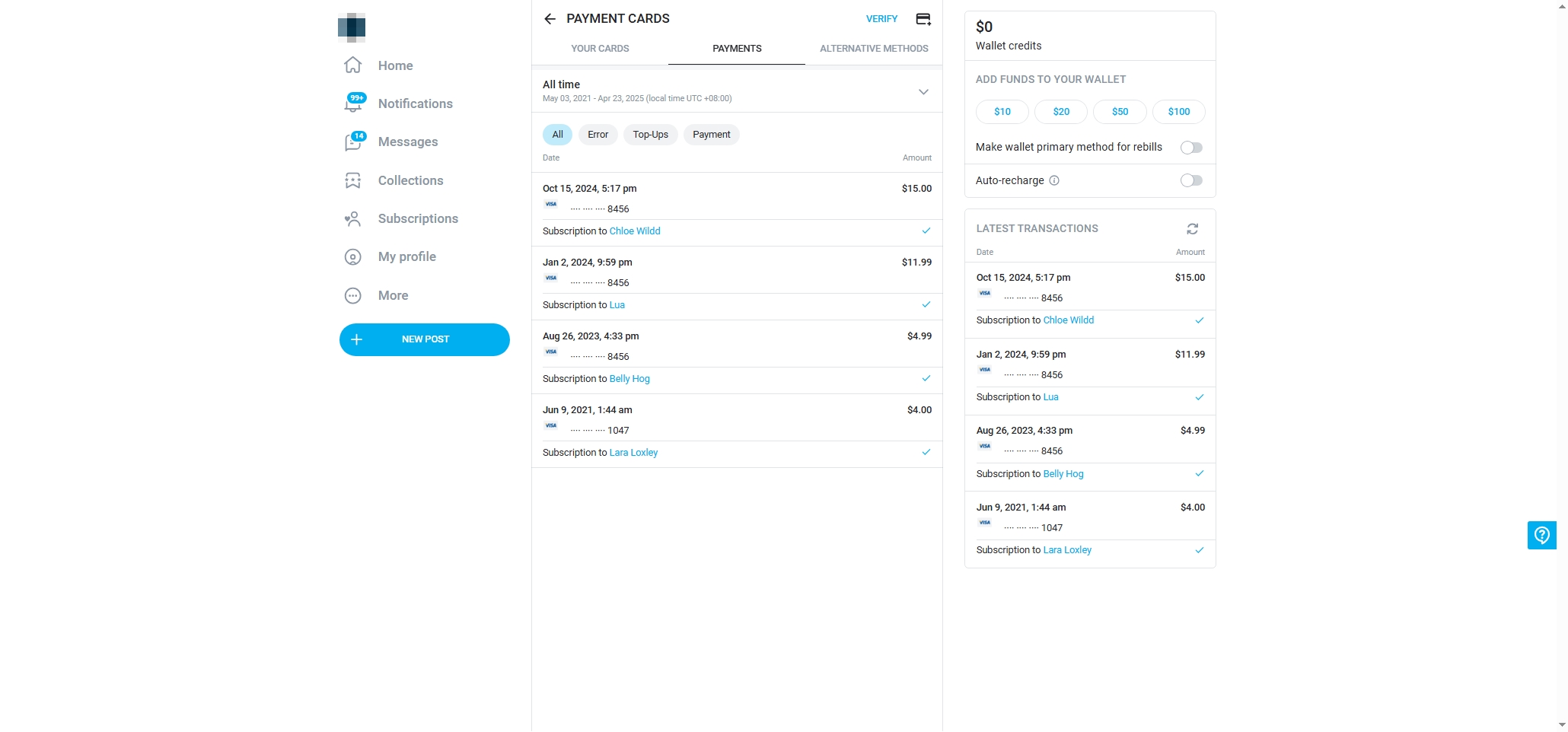The image size is (1568, 732).
Task: Add $100 to your wallet
Action: (1179, 112)
